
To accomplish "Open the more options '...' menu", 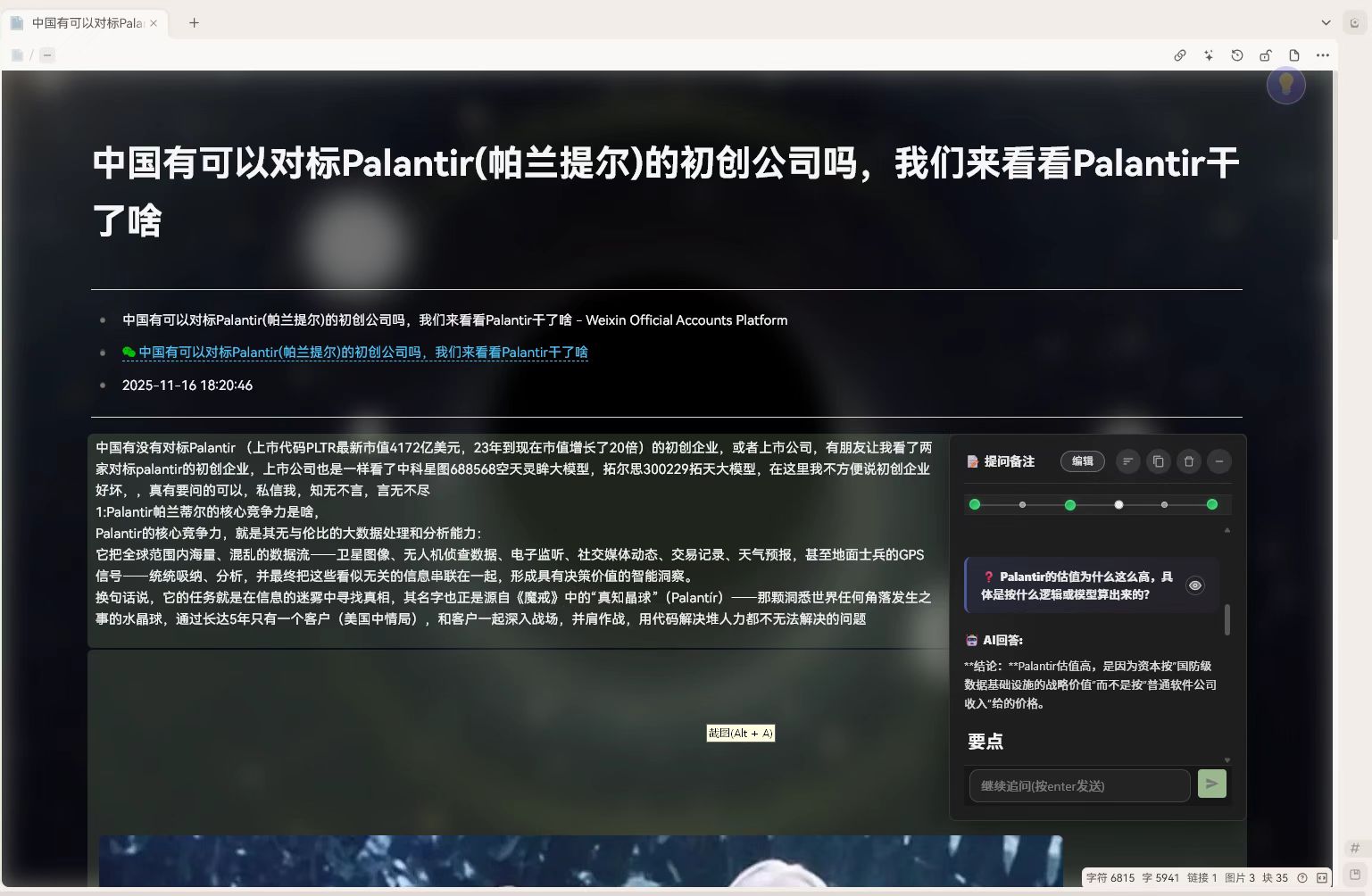I will click(x=1323, y=54).
